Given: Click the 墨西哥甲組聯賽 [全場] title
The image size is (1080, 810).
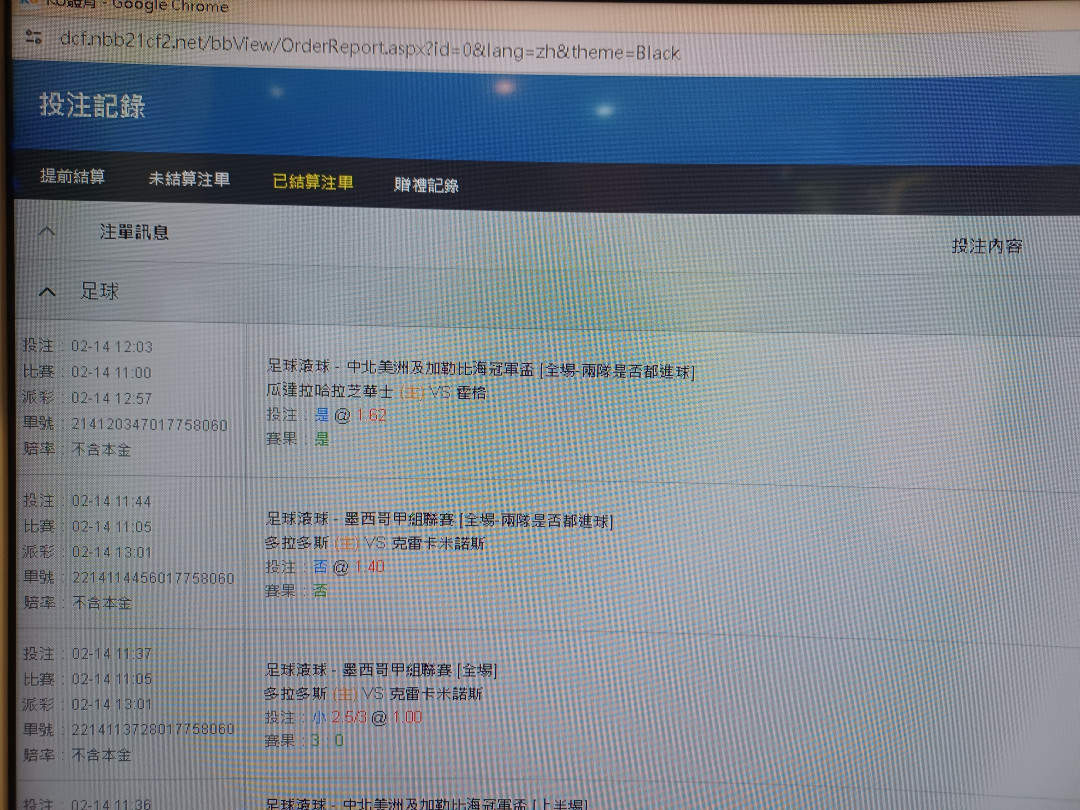Looking at the screenshot, I should tap(419, 669).
